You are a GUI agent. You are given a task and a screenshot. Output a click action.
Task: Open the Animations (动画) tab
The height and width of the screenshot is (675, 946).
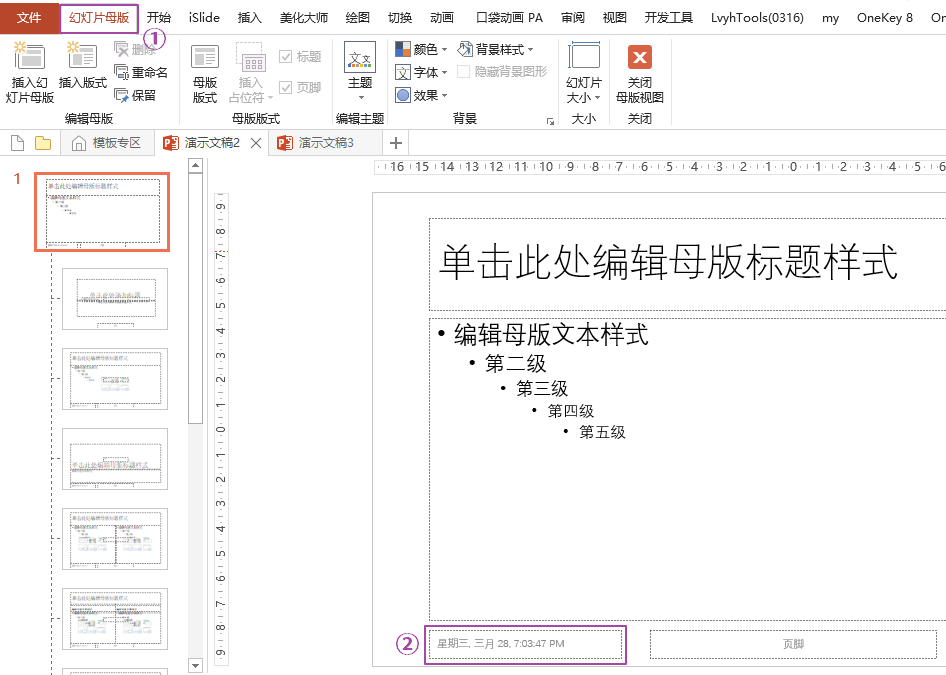[442, 18]
